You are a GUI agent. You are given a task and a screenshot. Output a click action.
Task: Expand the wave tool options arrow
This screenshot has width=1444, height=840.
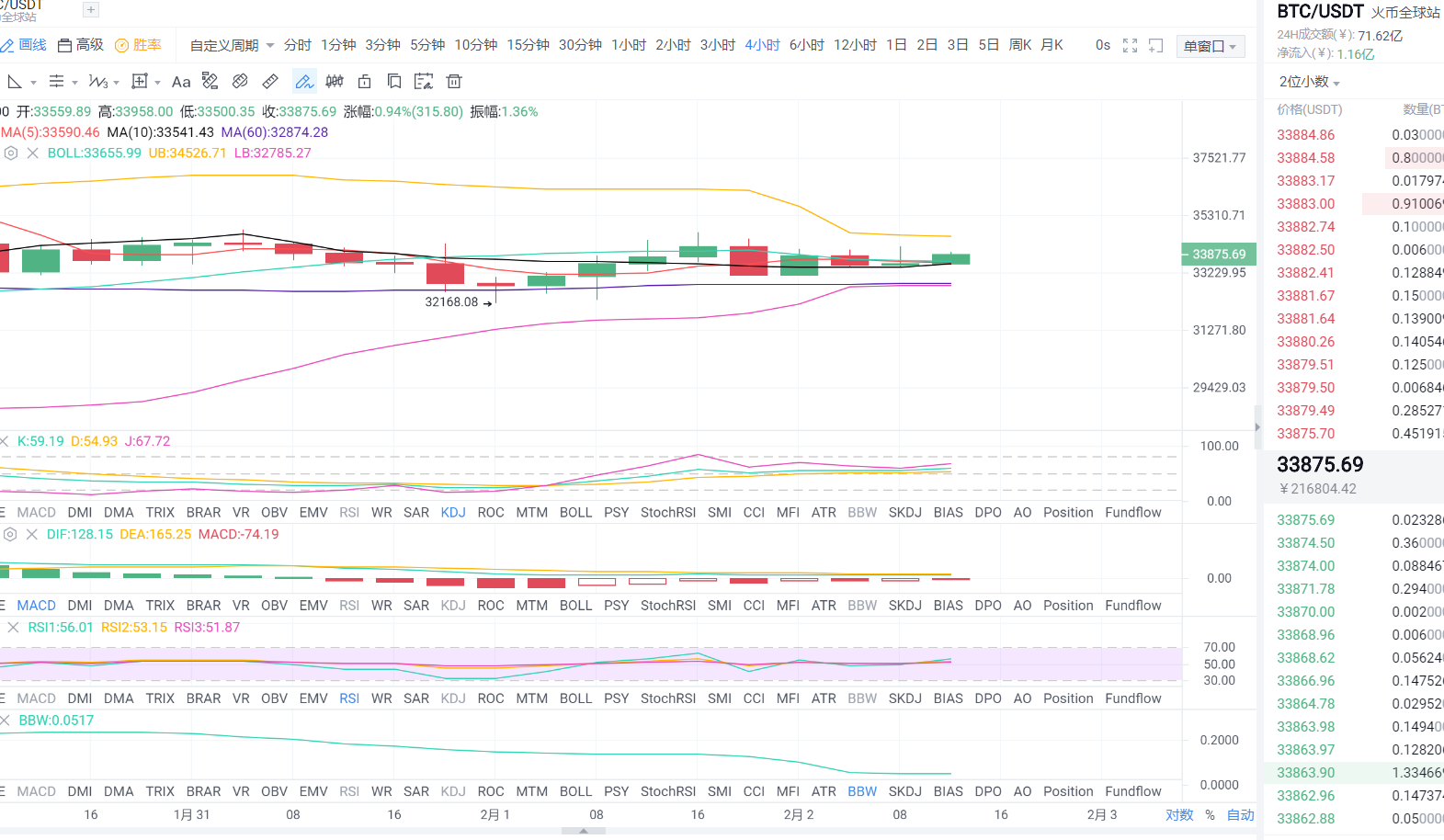point(116,83)
